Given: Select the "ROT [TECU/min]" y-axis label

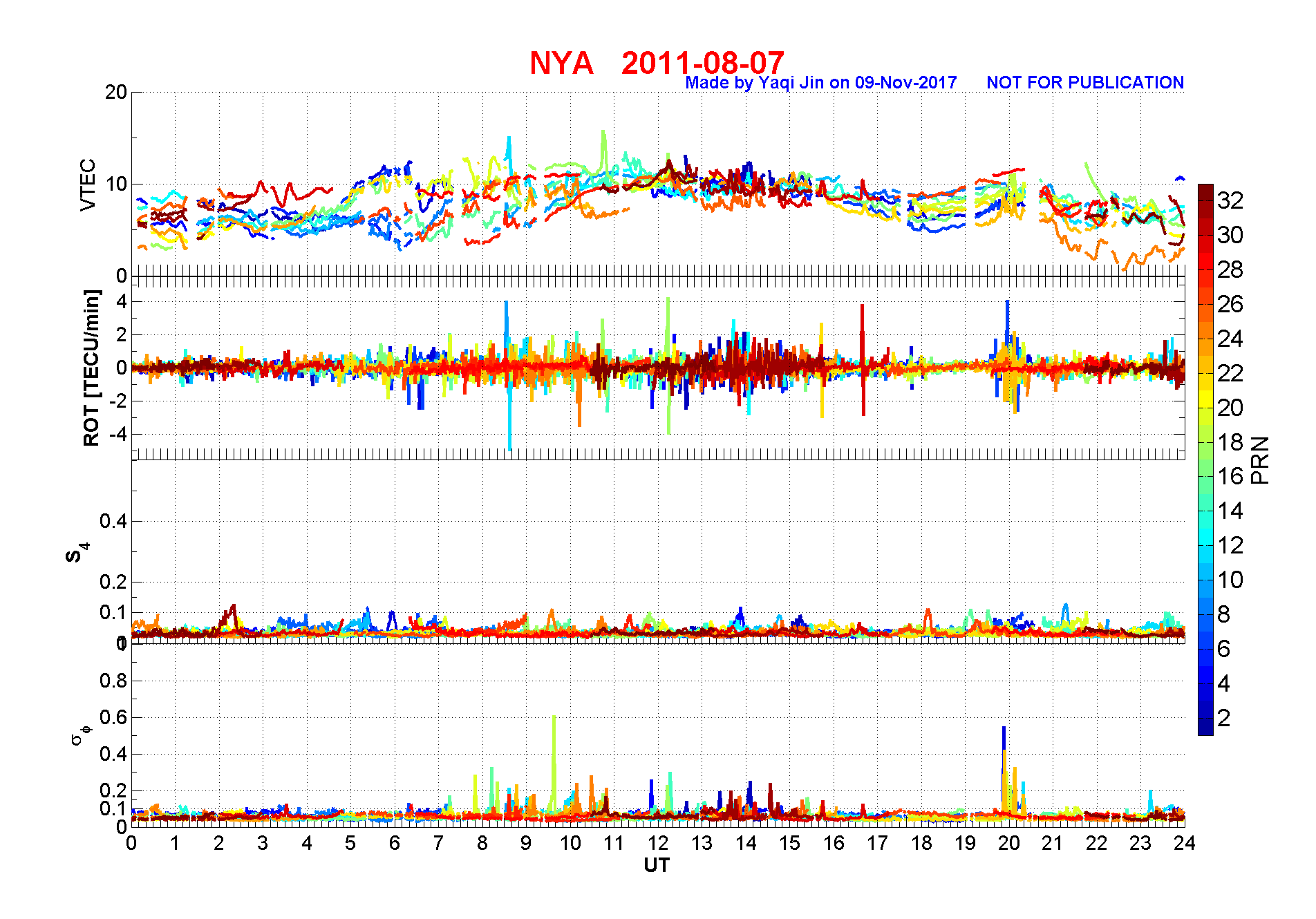Looking at the screenshot, I should [x=91, y=368].
